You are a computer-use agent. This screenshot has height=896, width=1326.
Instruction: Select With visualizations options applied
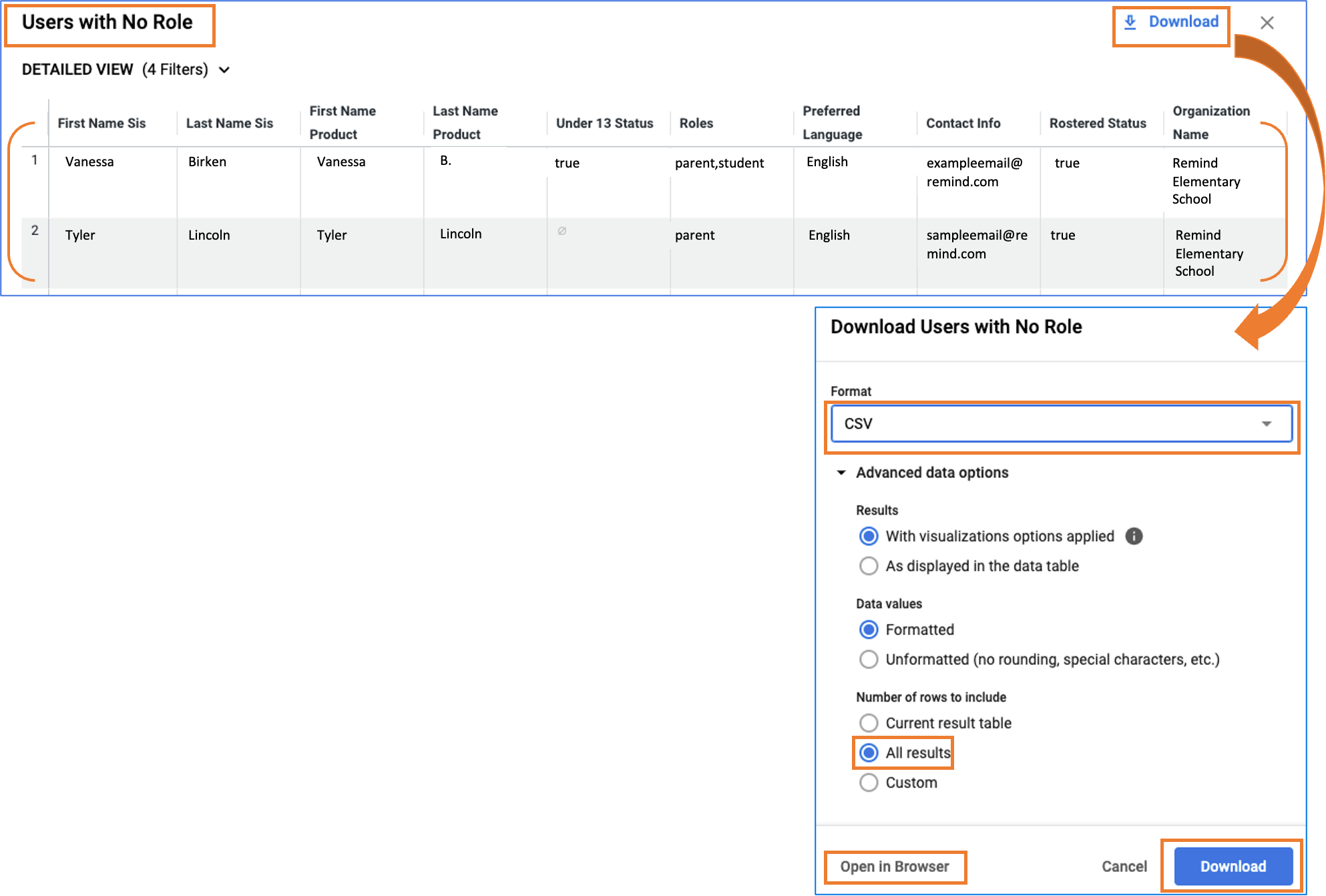869,536
